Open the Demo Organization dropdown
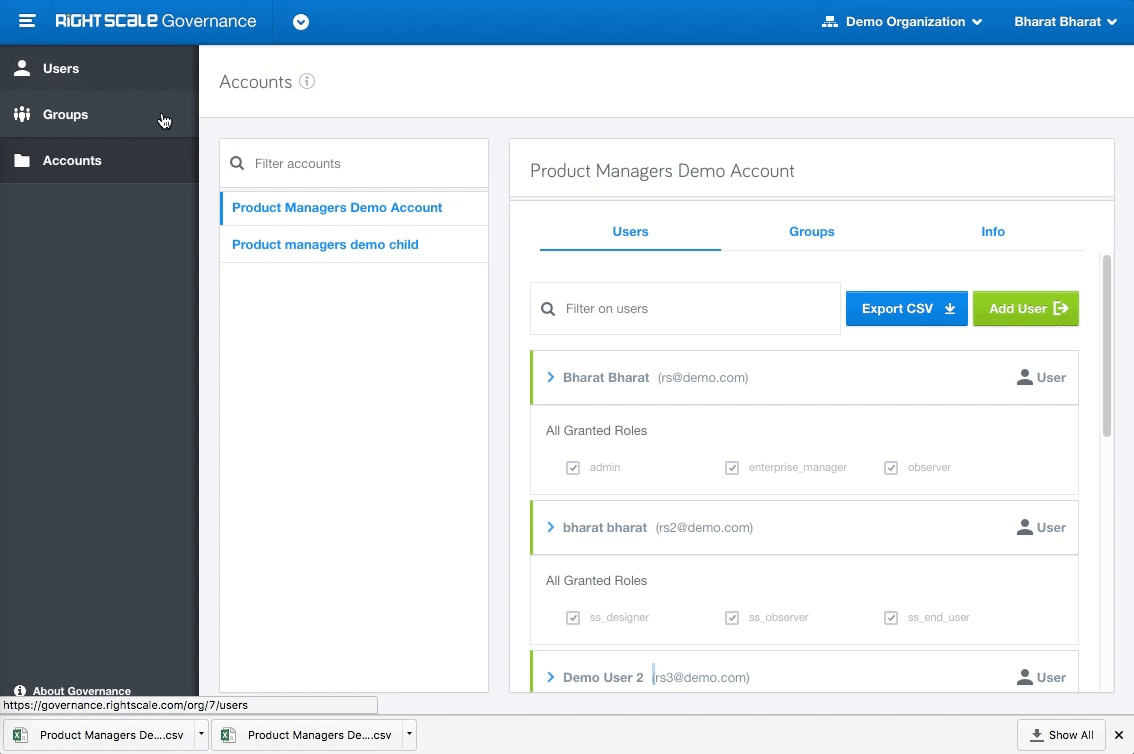 pos(902,22)
